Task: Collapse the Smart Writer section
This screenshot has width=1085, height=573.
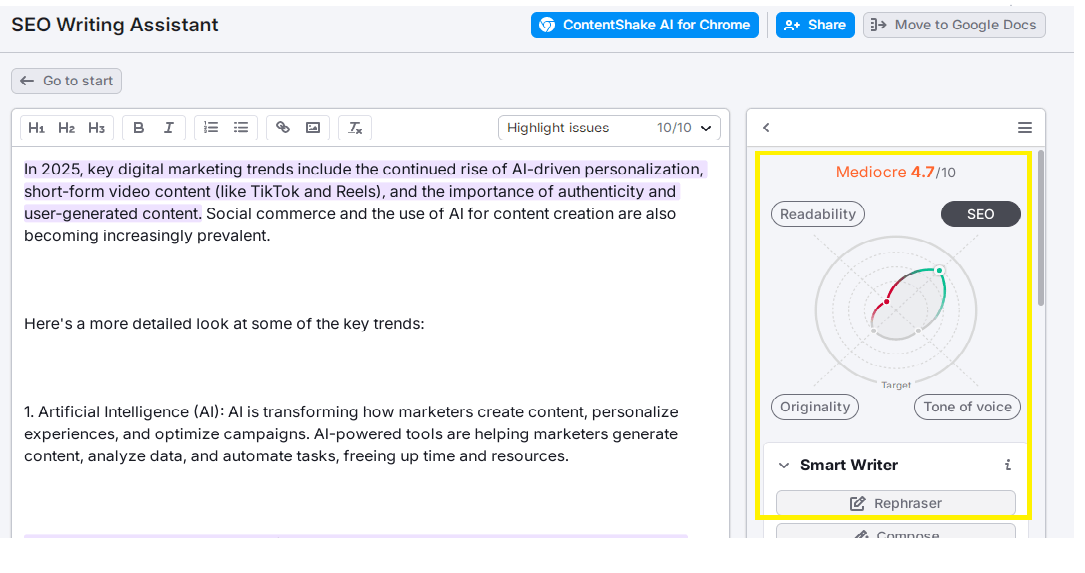Action: [784, 465]
